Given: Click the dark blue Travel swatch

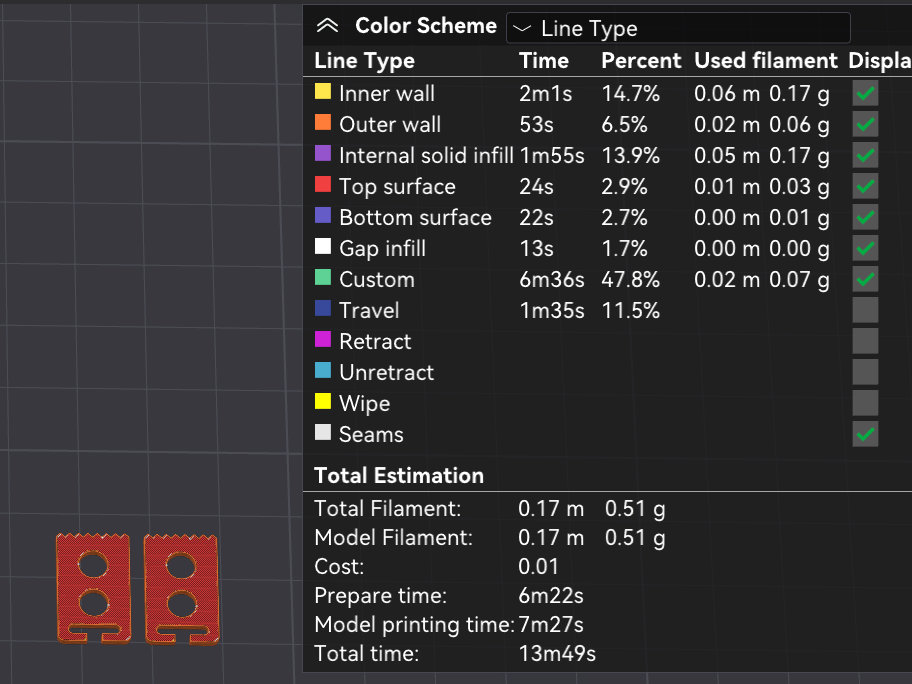Looking at the screenshot, I should (323, 308).
